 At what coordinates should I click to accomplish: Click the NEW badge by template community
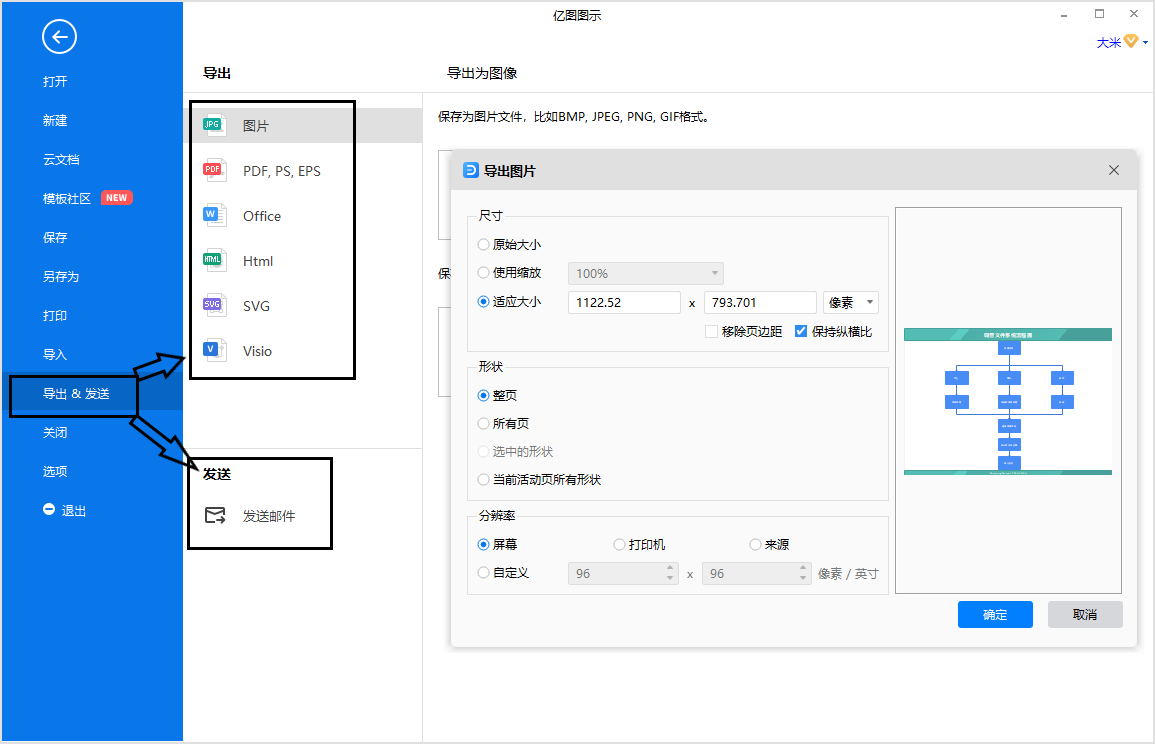[116, 197]
